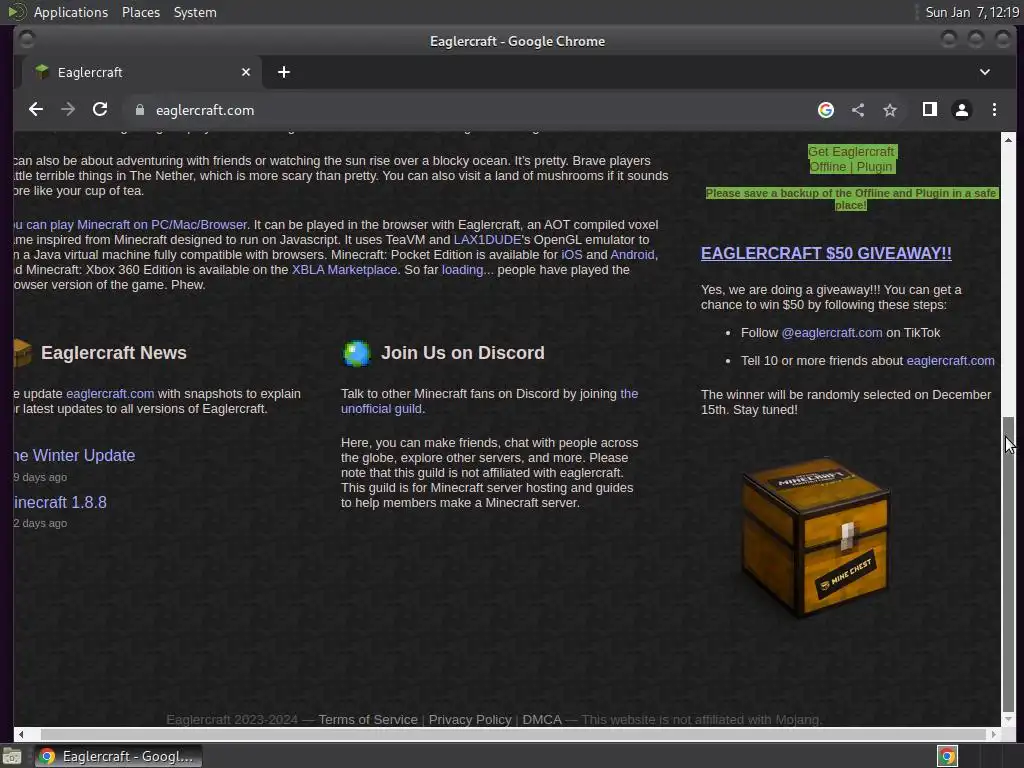Click the globe icon beside Join Us on Discord
1024x768 pixels.
coord(357,353)
